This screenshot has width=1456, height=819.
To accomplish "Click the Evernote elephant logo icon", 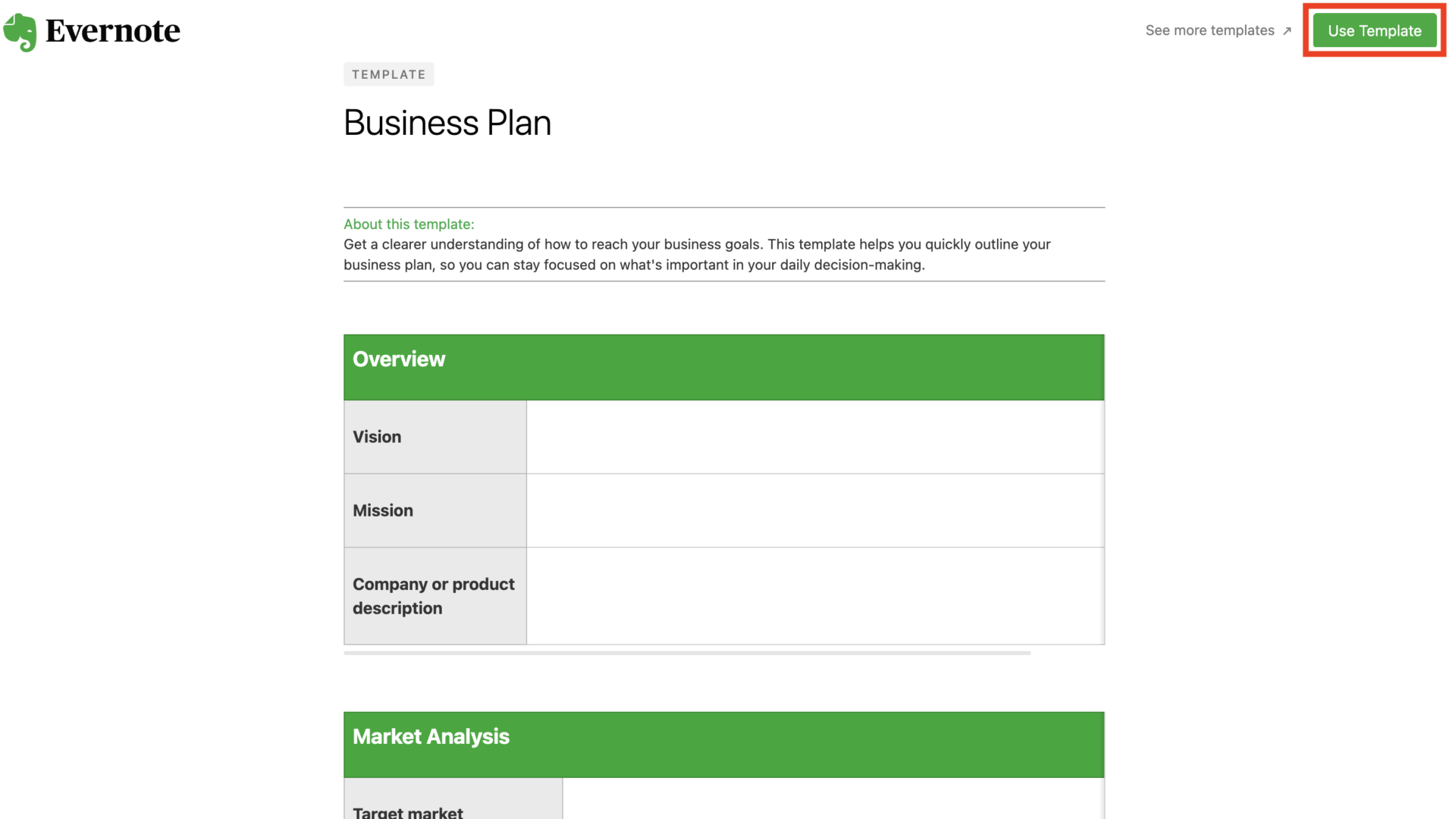I will [x=20, y=31].
